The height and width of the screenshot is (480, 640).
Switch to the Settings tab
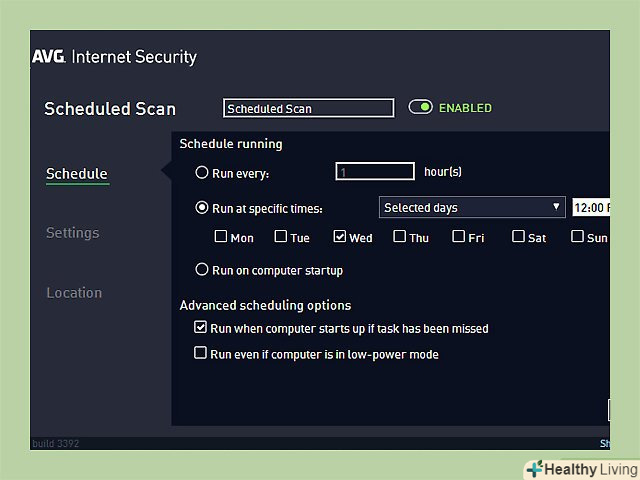click(x=73, y=233)
